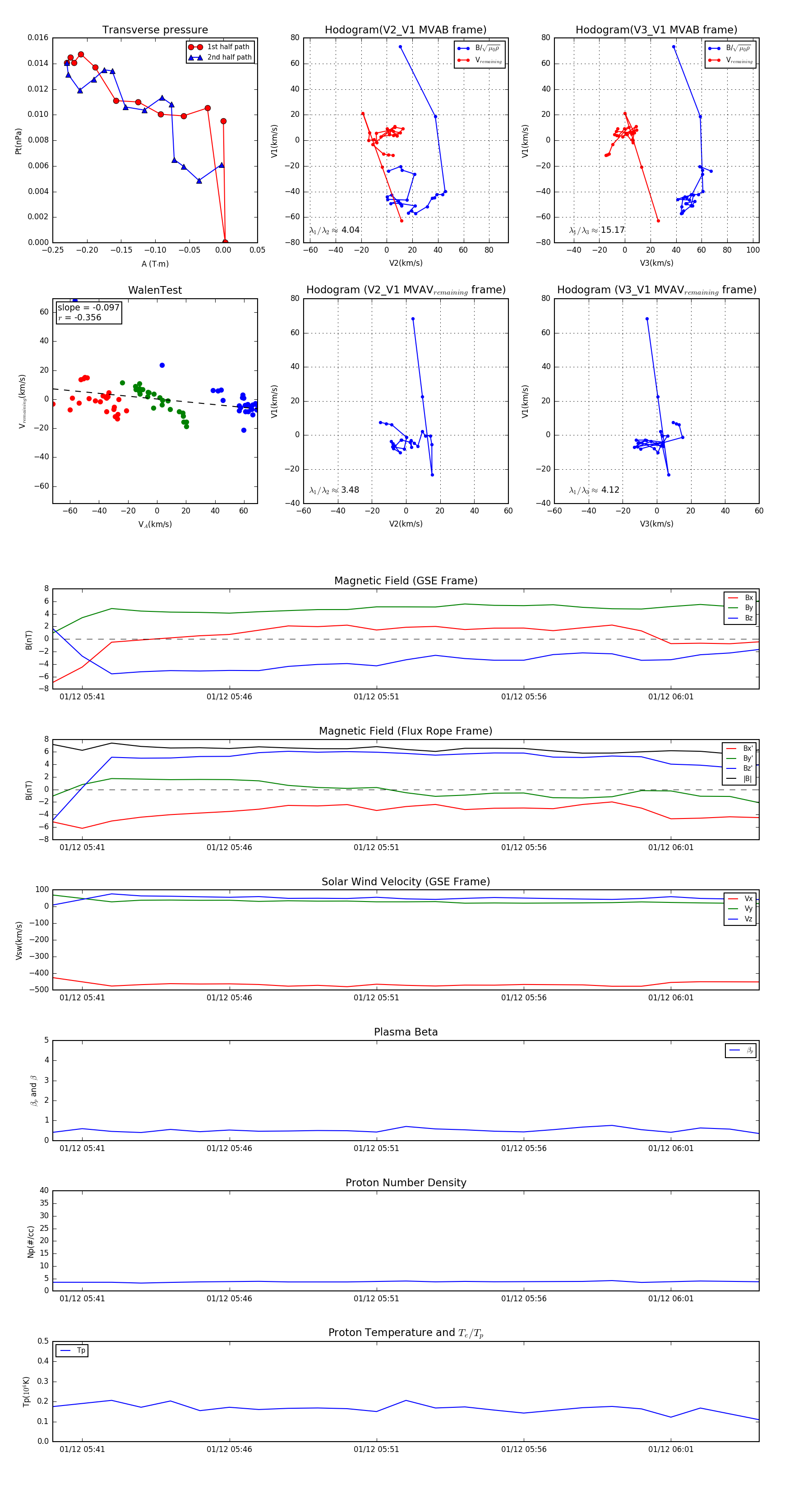This screenshot has height=1489, width=812.
Task: Select the "Magnetic Field (GSE Frame)" title
Action: [406, 581]
